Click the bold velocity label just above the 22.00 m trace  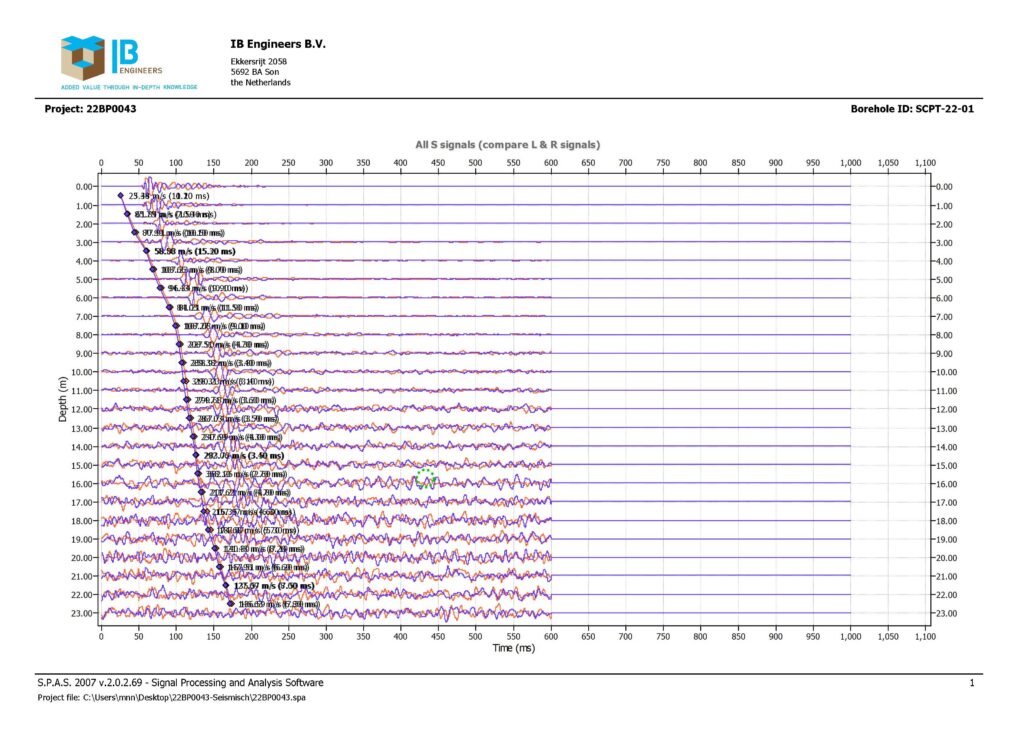[x=274, y=586]
